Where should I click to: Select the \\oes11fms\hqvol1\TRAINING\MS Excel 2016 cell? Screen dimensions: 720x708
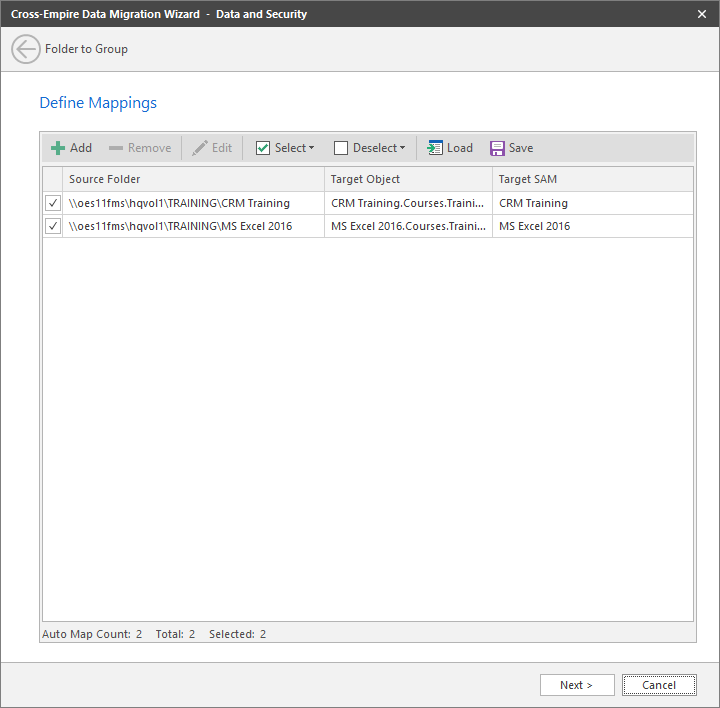point(193,226)
